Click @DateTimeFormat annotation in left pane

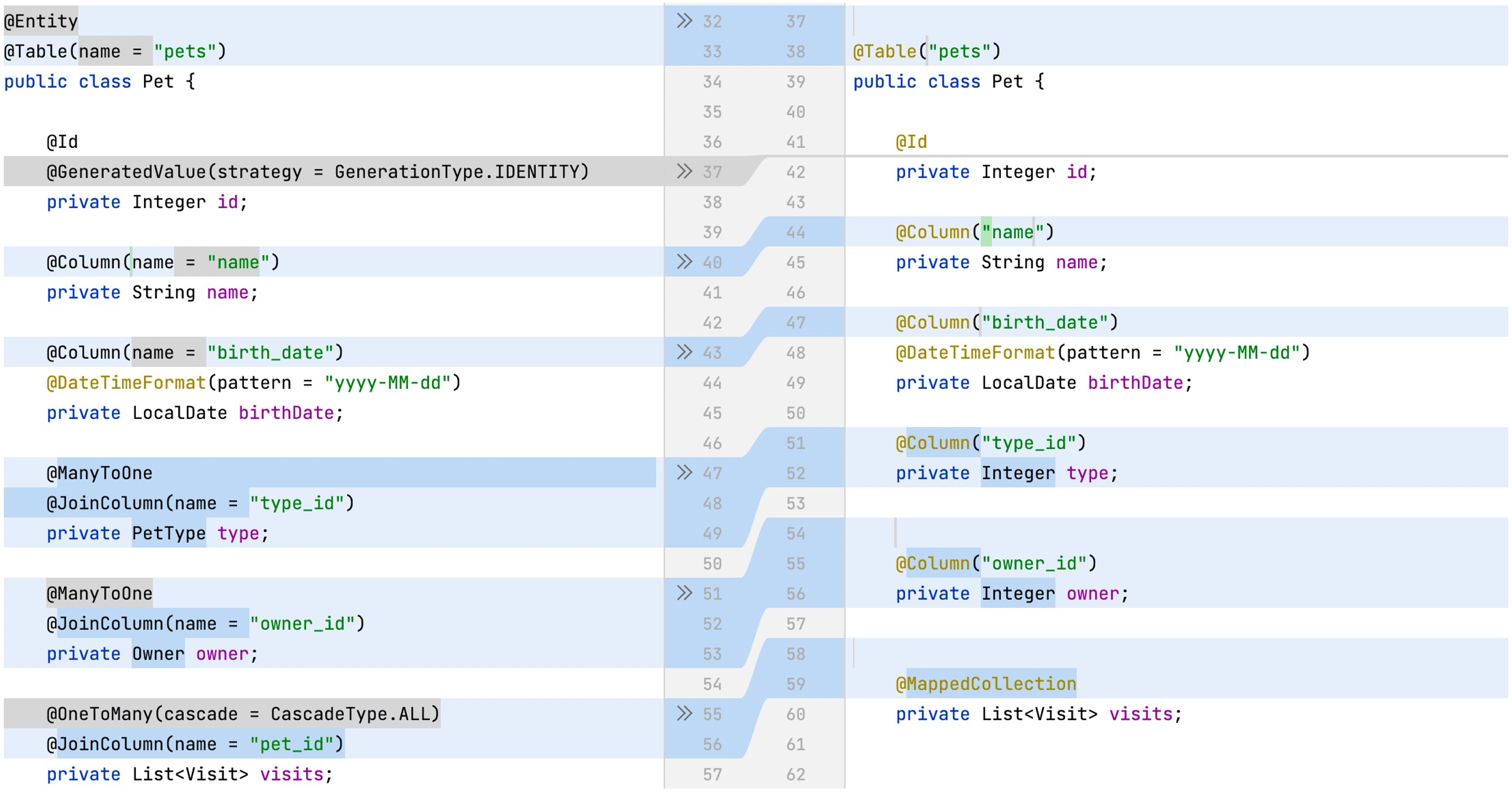tap(126, 383)
